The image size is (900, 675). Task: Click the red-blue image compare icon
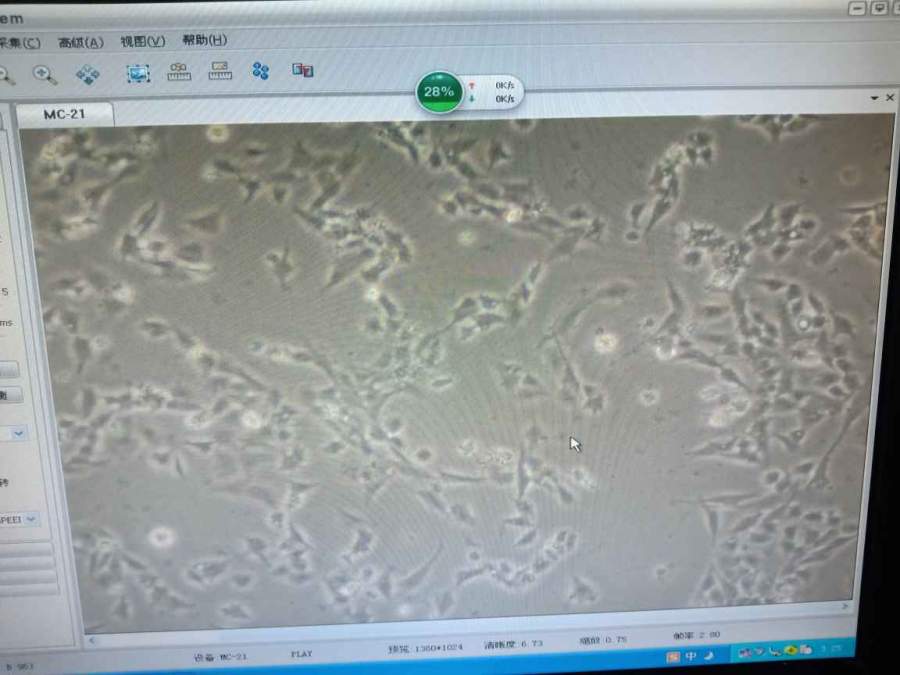point(303,70)
